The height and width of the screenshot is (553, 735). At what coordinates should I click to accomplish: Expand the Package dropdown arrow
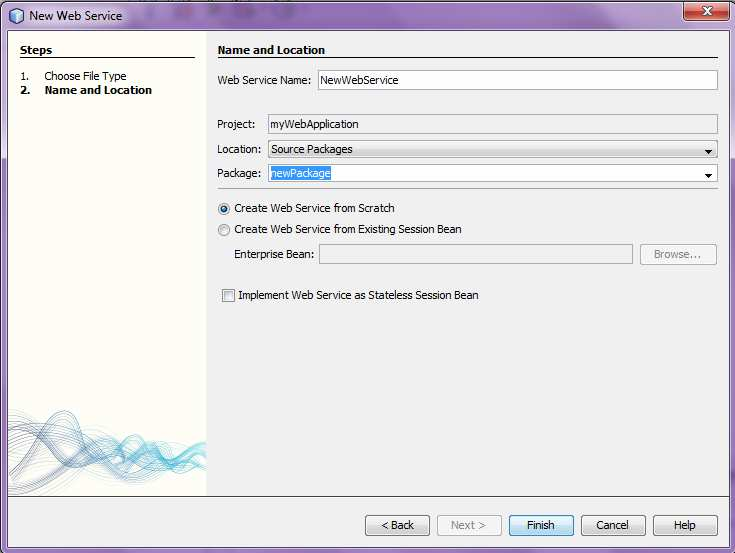tap(708, 175)
